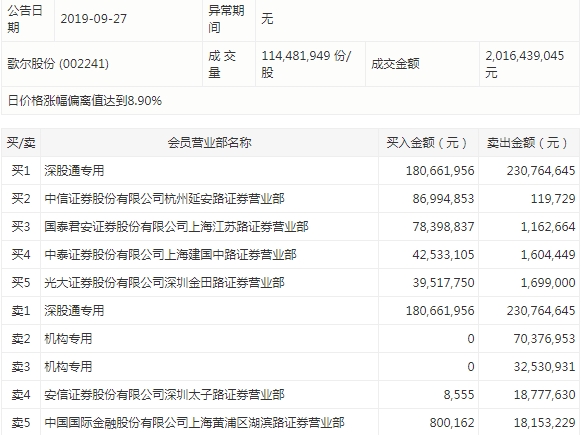
Task: Select the value 86,994,853
Action: pos(443,199)
